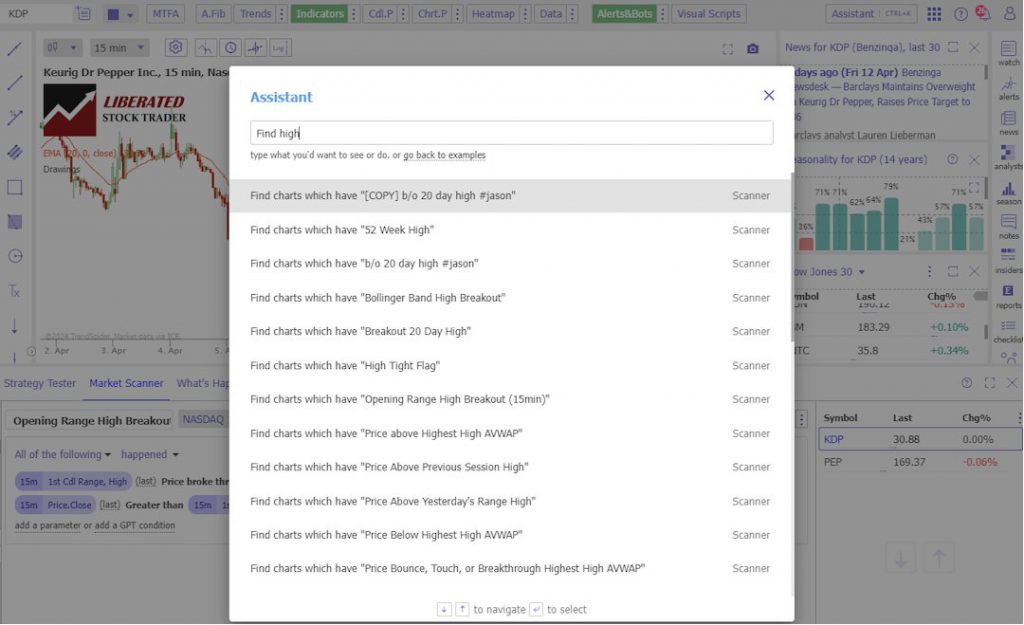Switch to the Market Scanner tab
The image size is (1024, 625).
pyautogui.click(x=126, y=383)
